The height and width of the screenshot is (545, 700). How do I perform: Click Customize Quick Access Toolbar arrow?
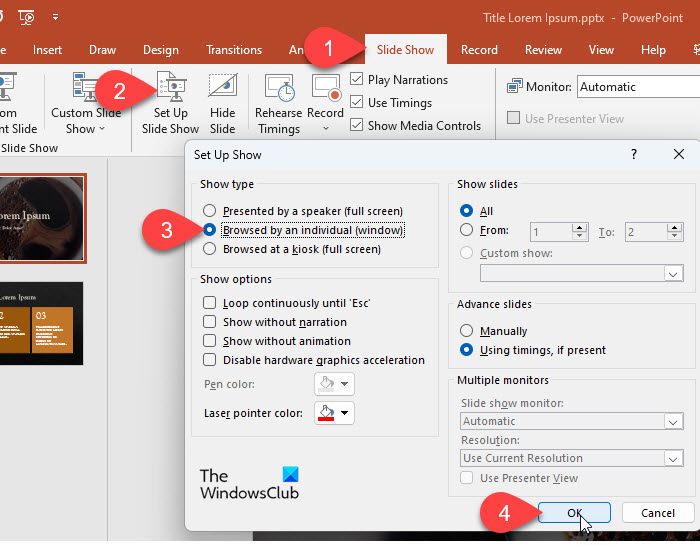tap(55, 17)
